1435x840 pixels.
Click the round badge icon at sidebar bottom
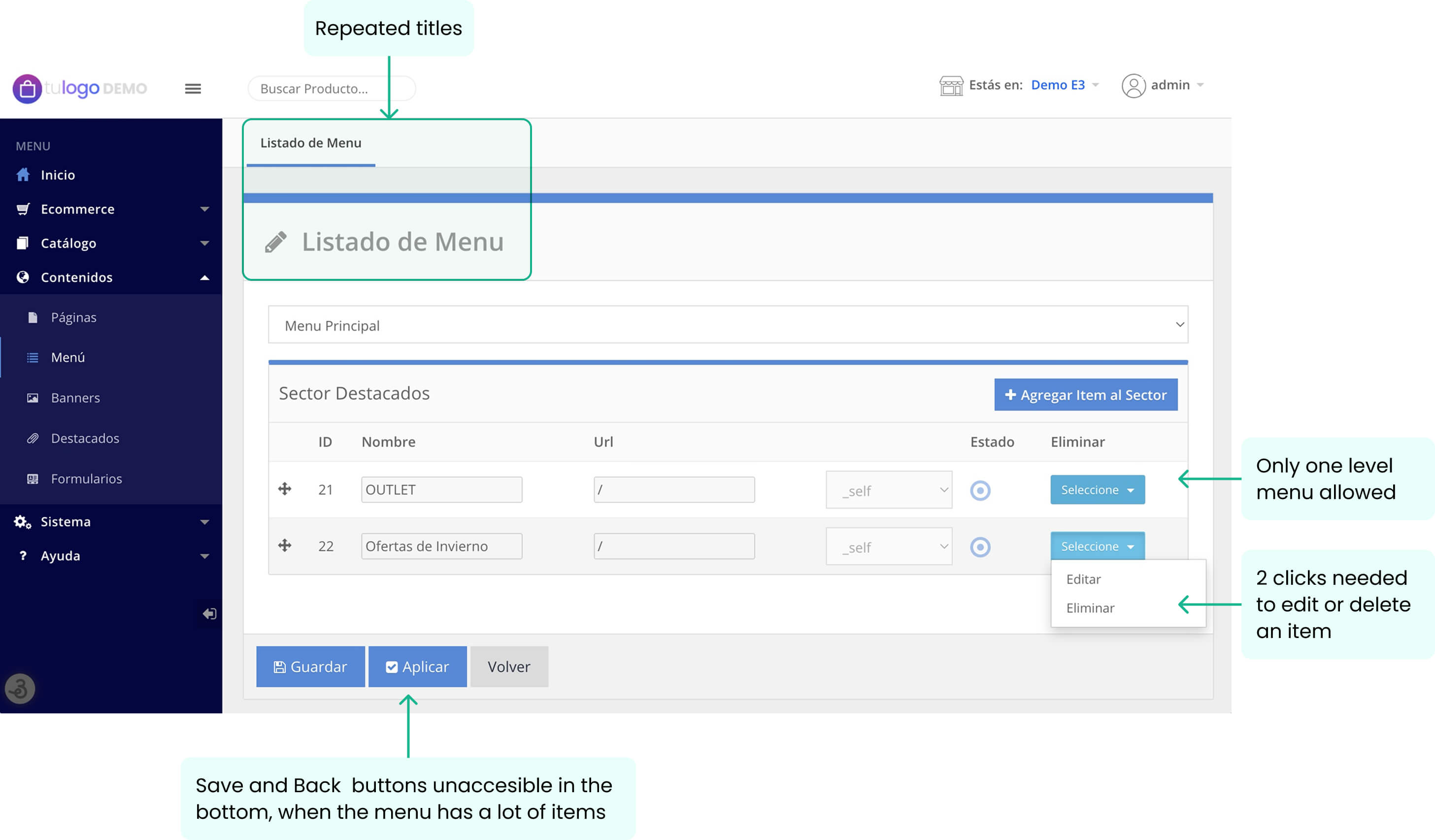tap(20, 689)
